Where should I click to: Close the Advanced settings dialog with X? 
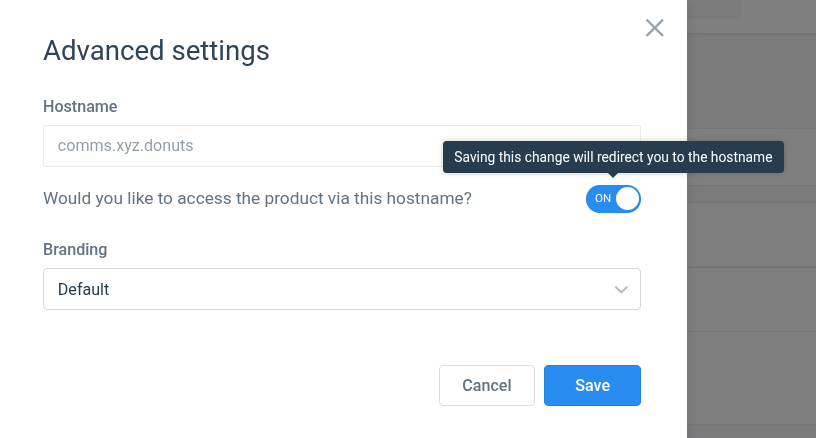point(654,28)
